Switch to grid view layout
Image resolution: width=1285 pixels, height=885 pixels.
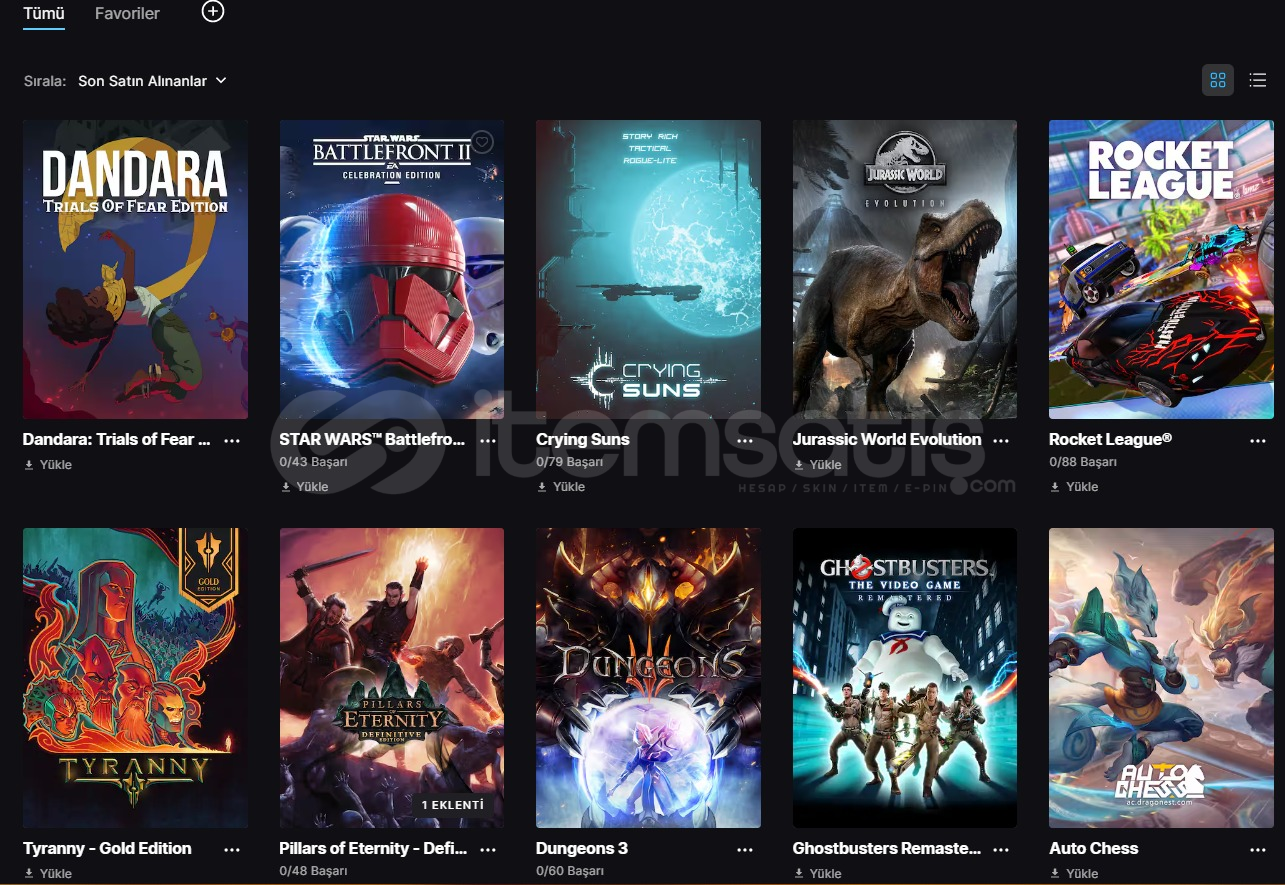(1217, 81)
